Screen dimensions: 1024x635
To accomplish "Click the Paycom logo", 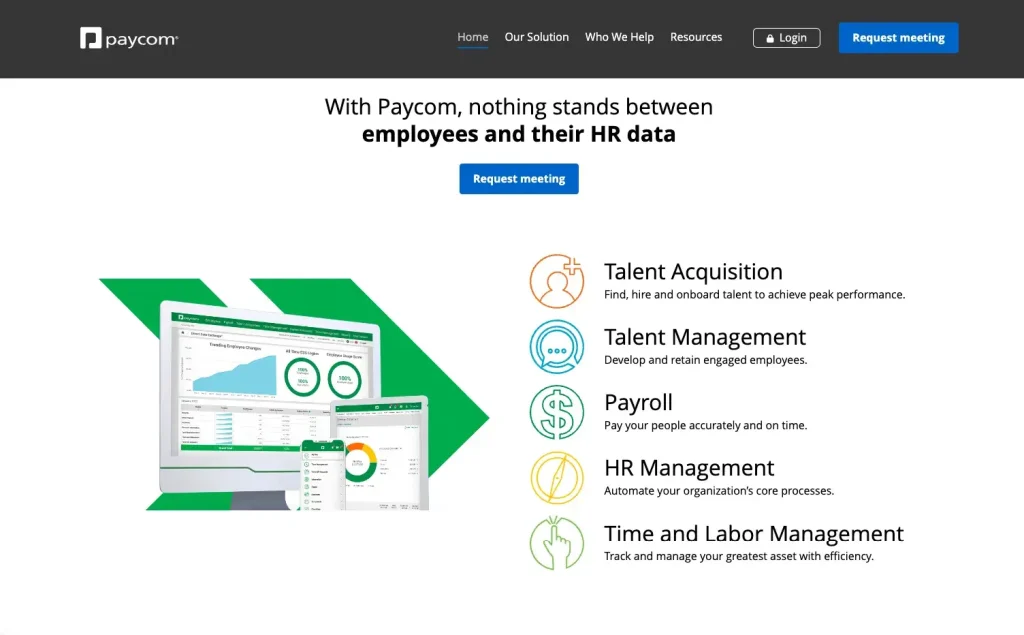I will (x=129, y=38).
